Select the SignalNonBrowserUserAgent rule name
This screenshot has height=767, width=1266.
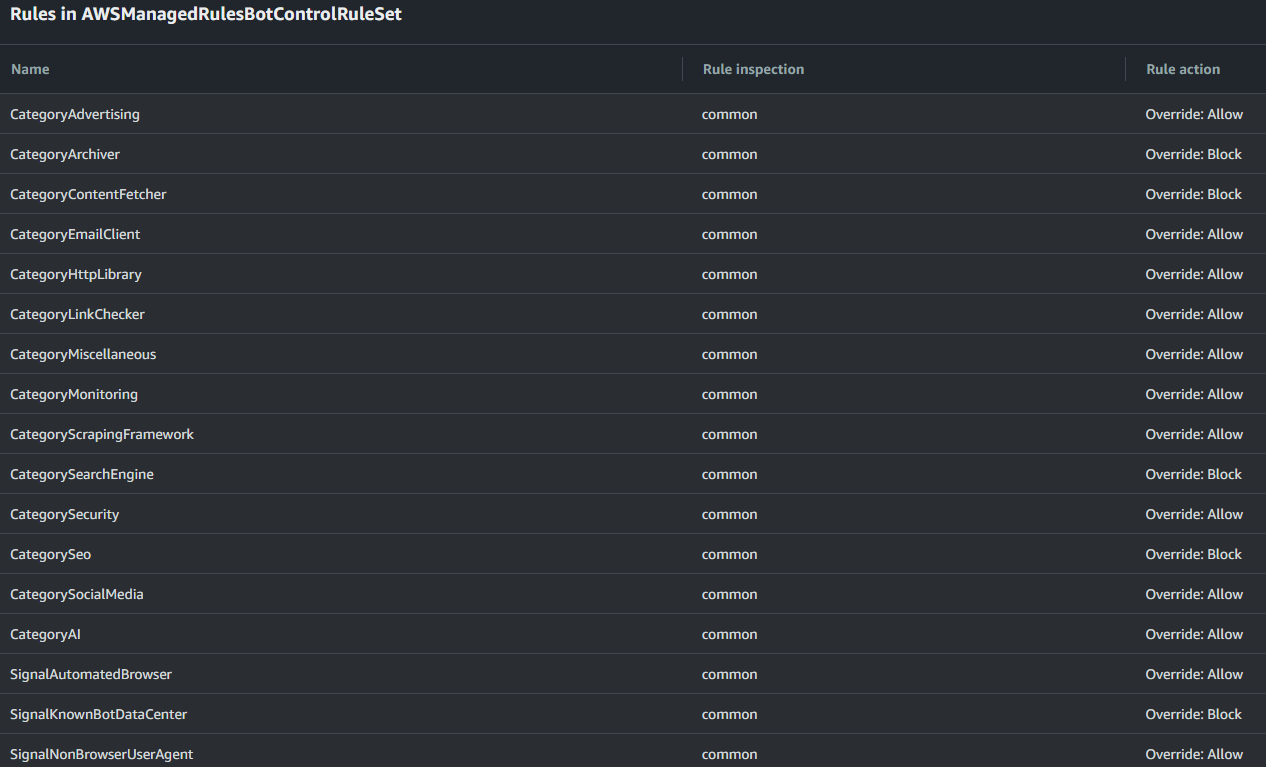point(101,754)
